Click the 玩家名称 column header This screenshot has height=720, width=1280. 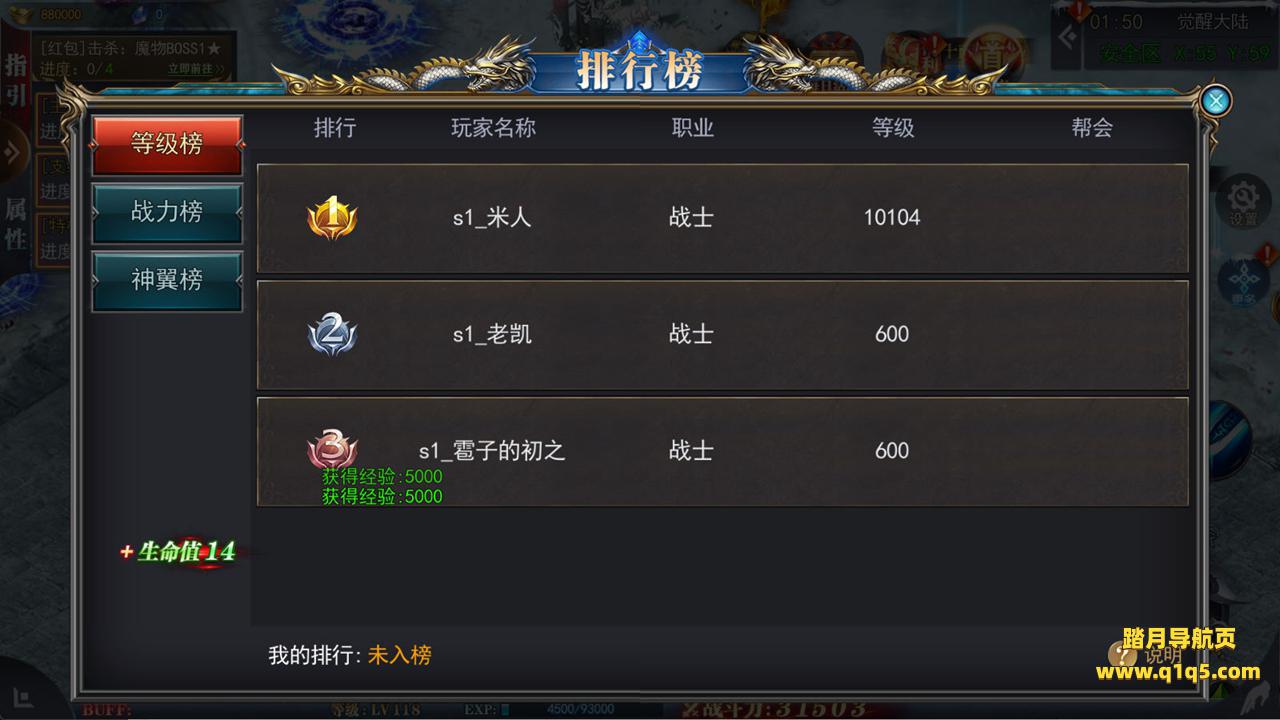(x=493, y=128)
